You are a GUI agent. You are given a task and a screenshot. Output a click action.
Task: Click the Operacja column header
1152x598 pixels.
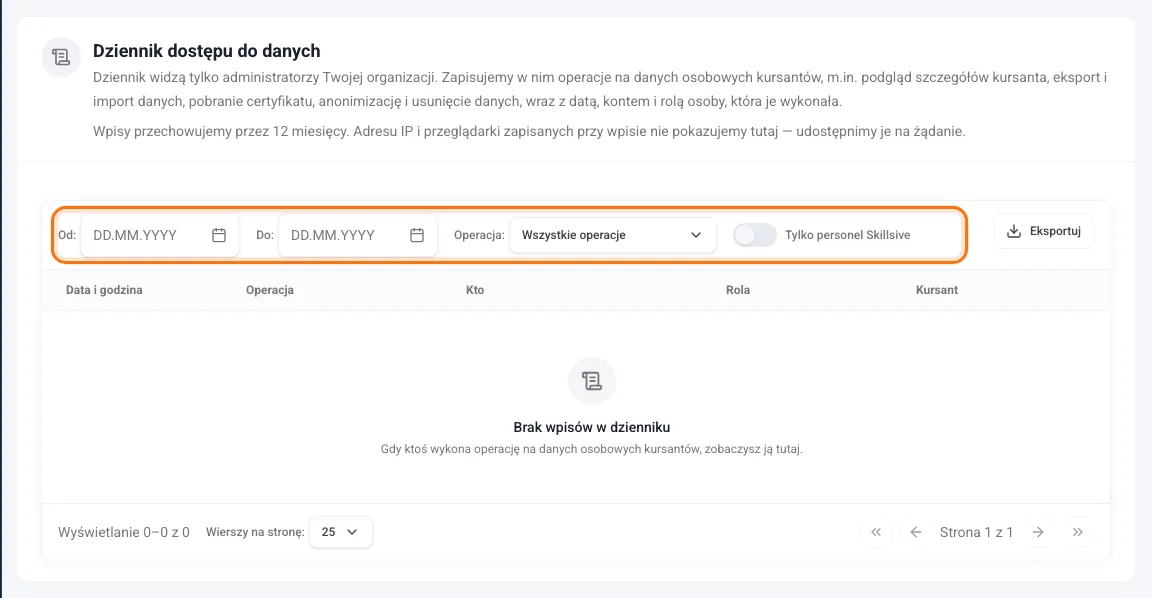coord(270,290)
